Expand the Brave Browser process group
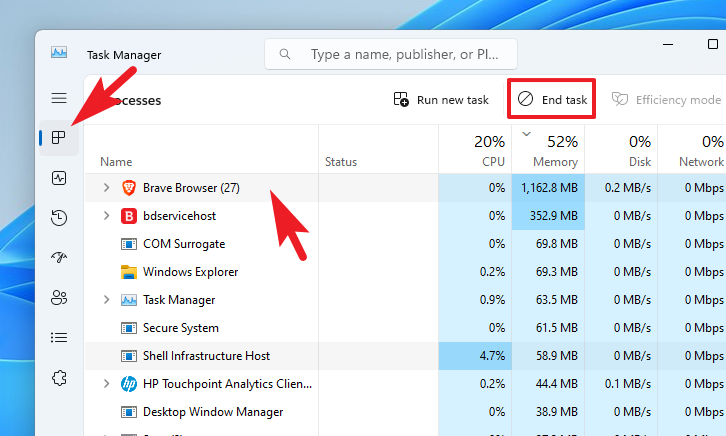 coord(106,187)
